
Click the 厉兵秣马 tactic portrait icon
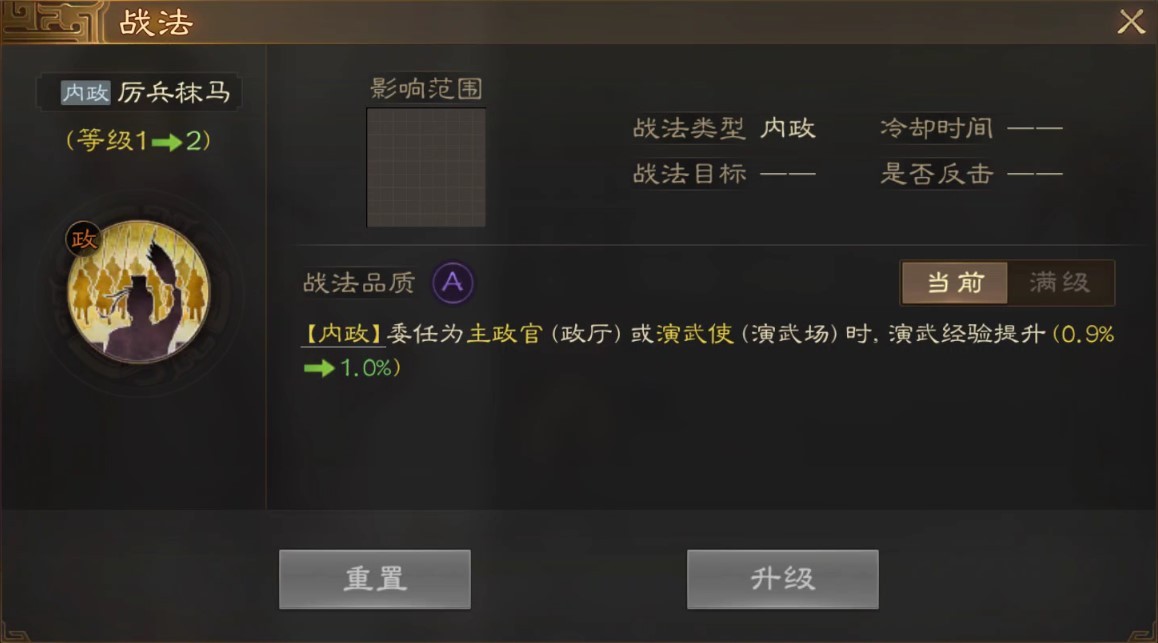[x=139, y=292]
